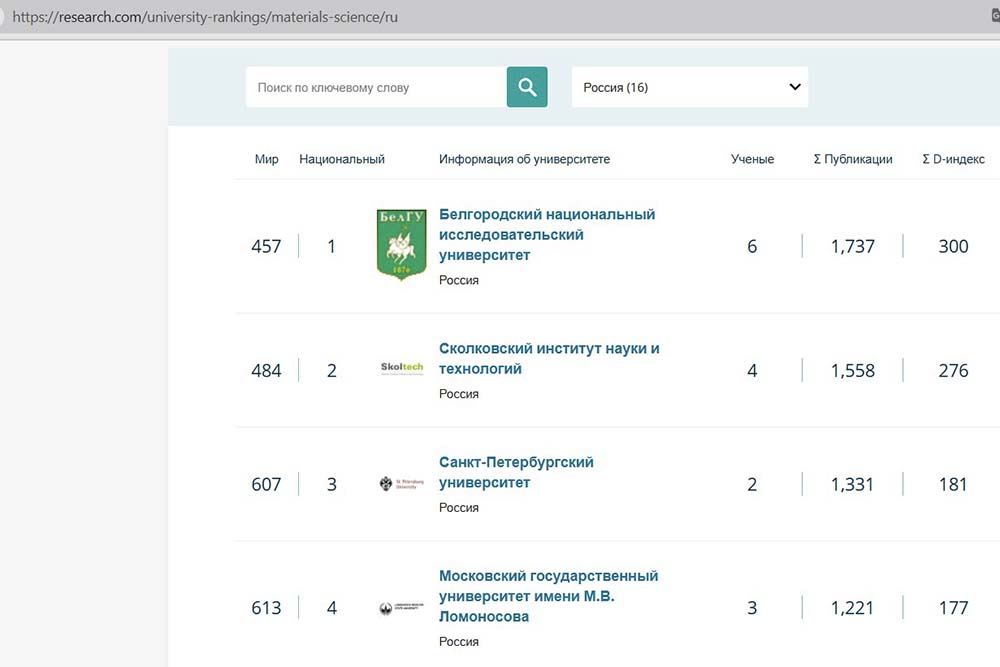The image size is (1000, 667).
Task: Click the St. Petersburg University logo
Action: (402, 484)
